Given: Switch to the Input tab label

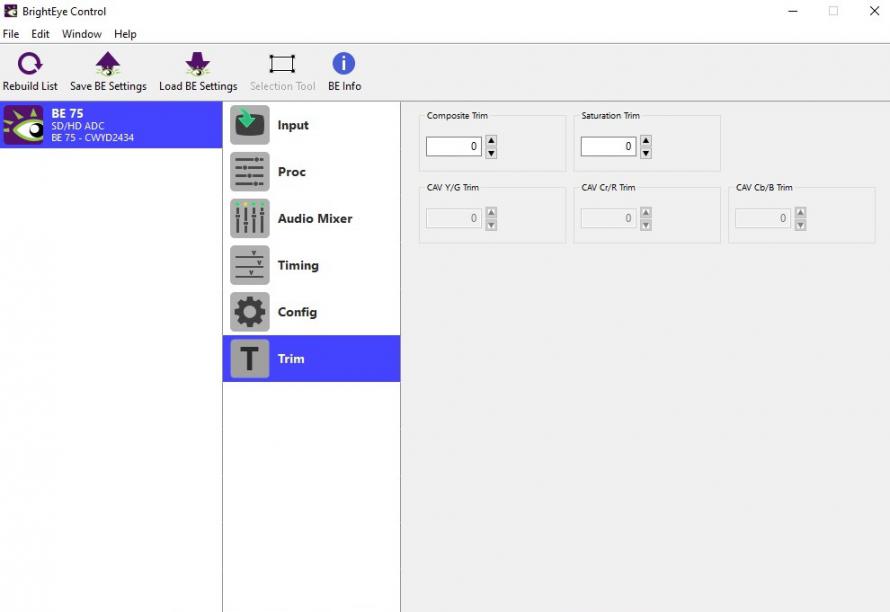Looking at the screenshot, I should click(x=293, y=125).
